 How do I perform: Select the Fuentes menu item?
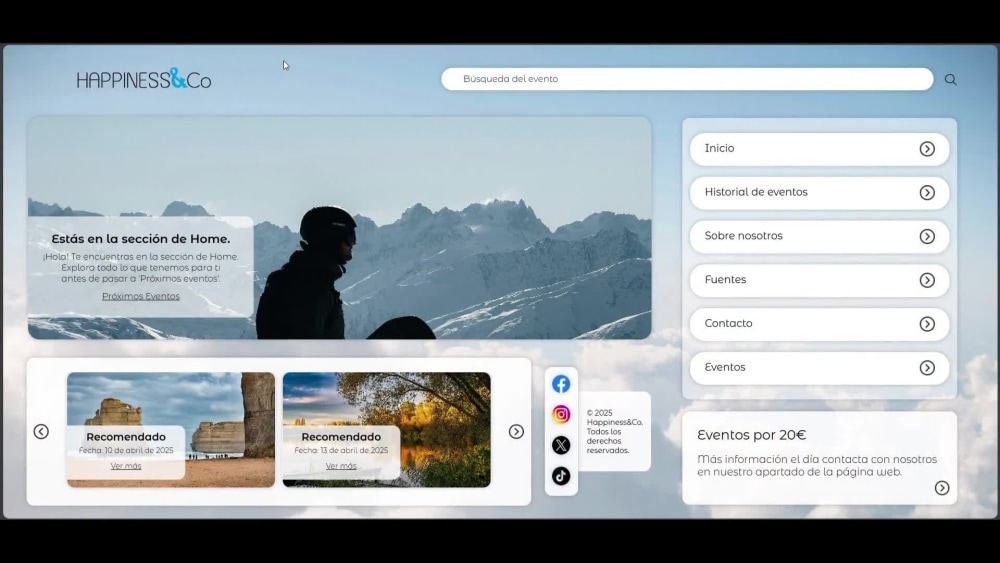[820, 280]
